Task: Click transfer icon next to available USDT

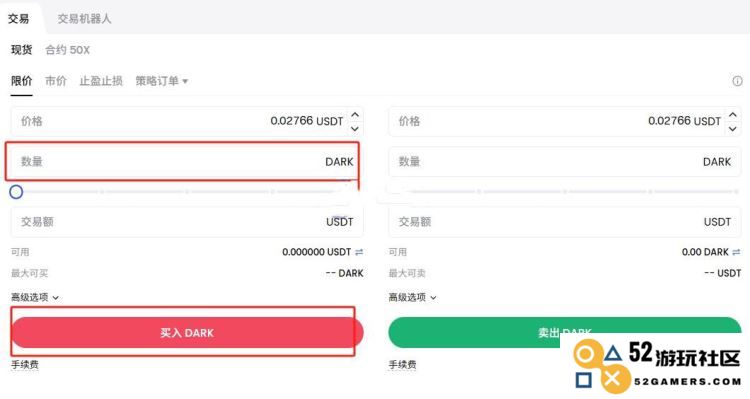Action: click(x=359, y=252)
